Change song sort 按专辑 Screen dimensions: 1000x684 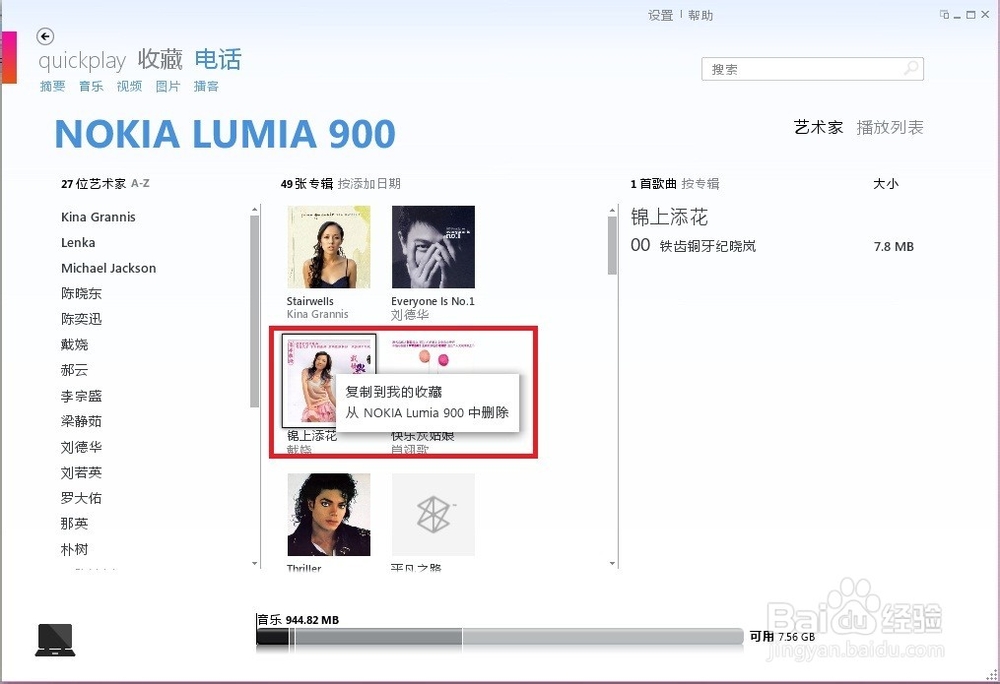click(x=700, y=184)
